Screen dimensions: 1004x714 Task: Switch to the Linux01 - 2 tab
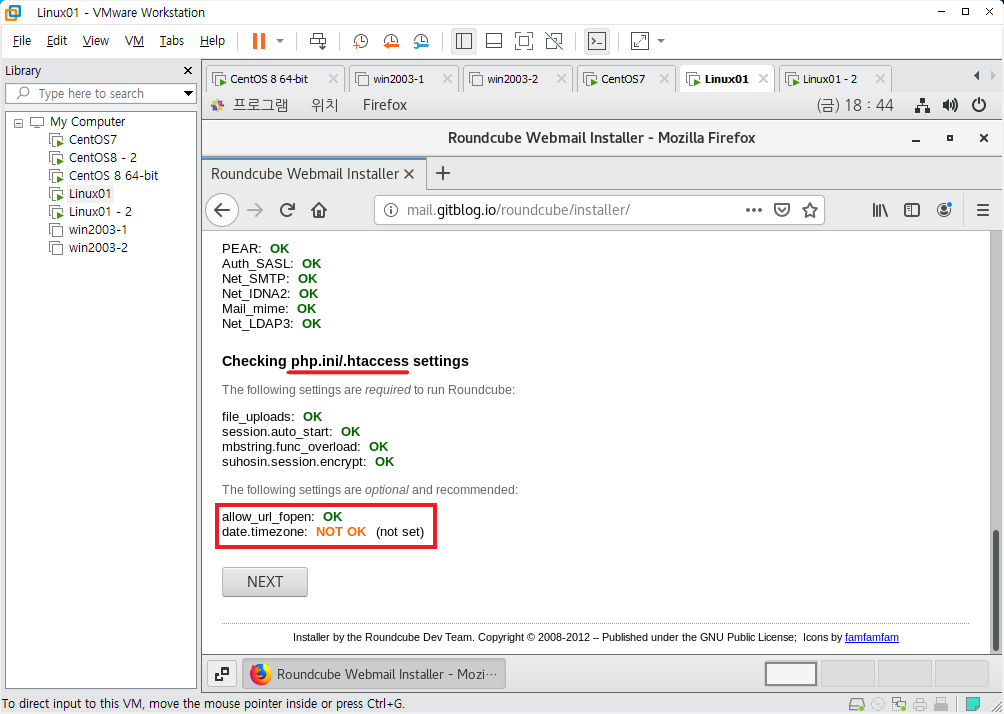[830, 79]
